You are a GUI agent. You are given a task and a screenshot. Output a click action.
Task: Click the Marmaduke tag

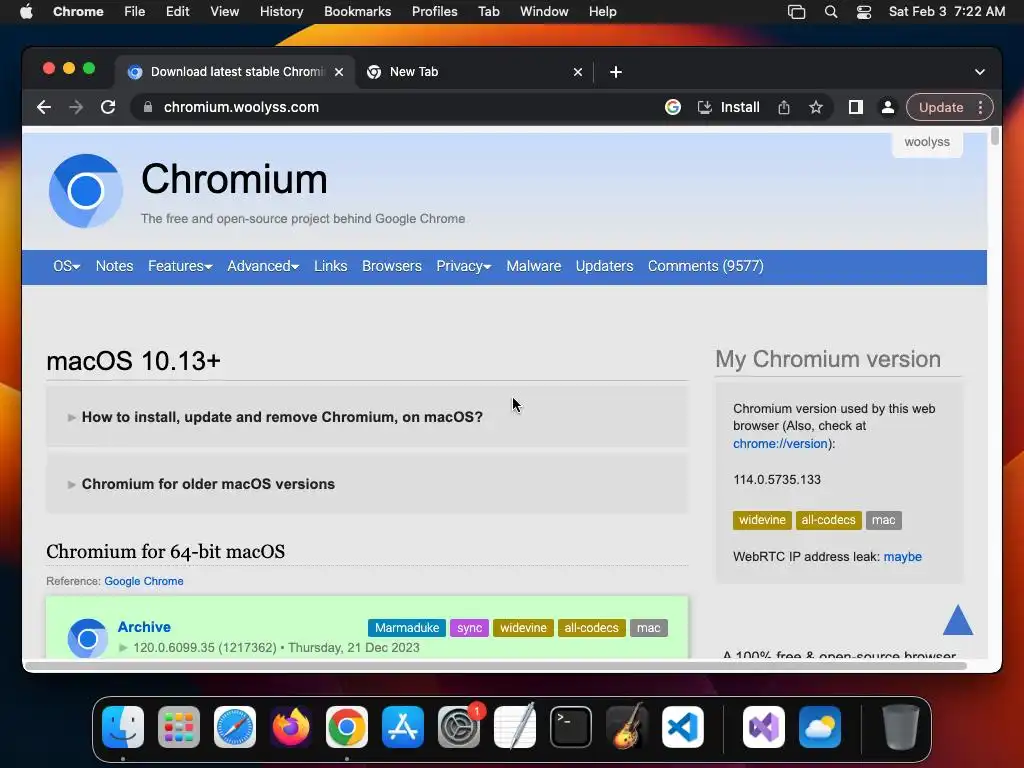coord(407,628)
